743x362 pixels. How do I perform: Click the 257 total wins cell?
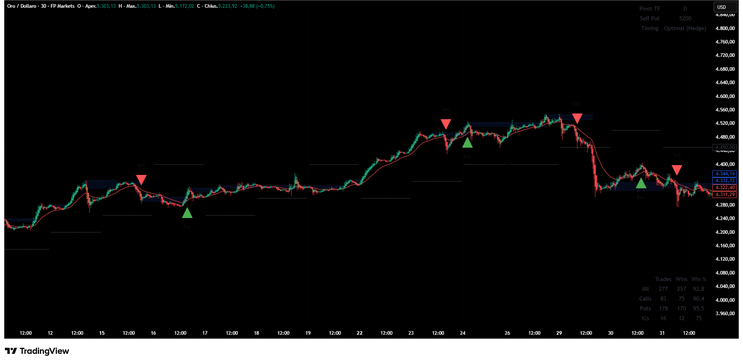pyautogui.click(x=680, y=289)
